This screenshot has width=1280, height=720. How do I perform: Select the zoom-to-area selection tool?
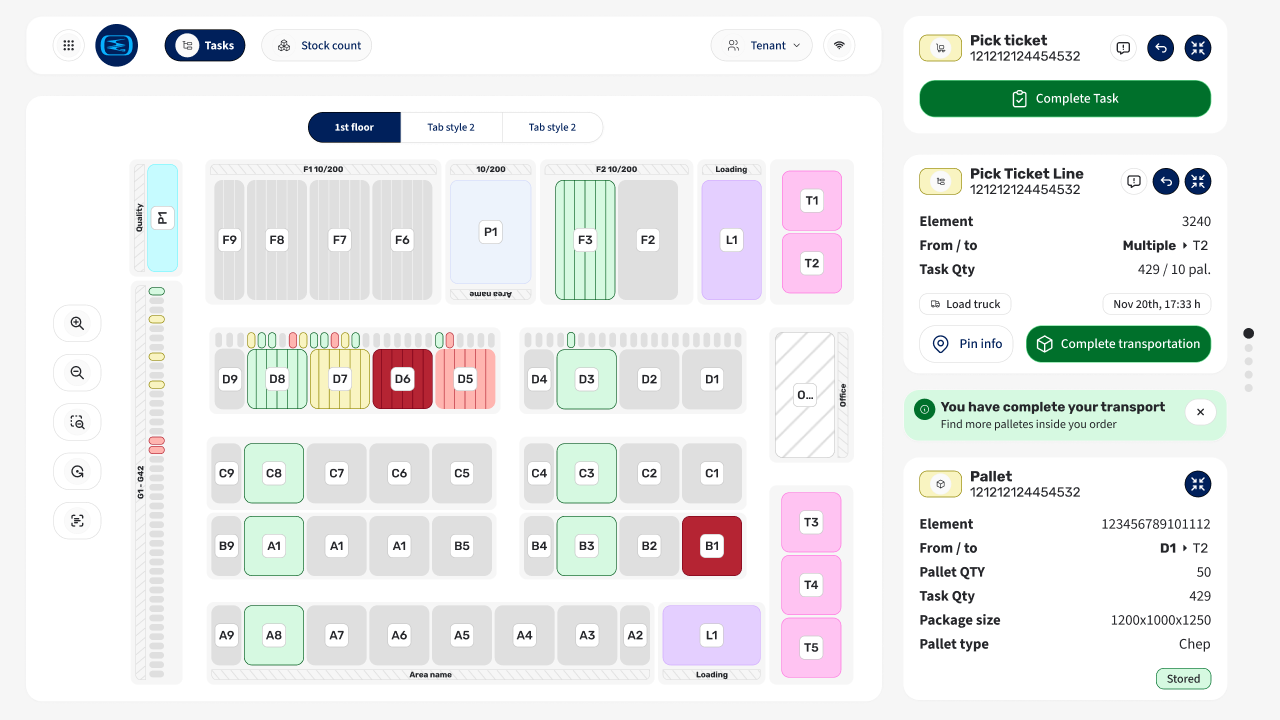pyautogui.click(x=77, y=422)
